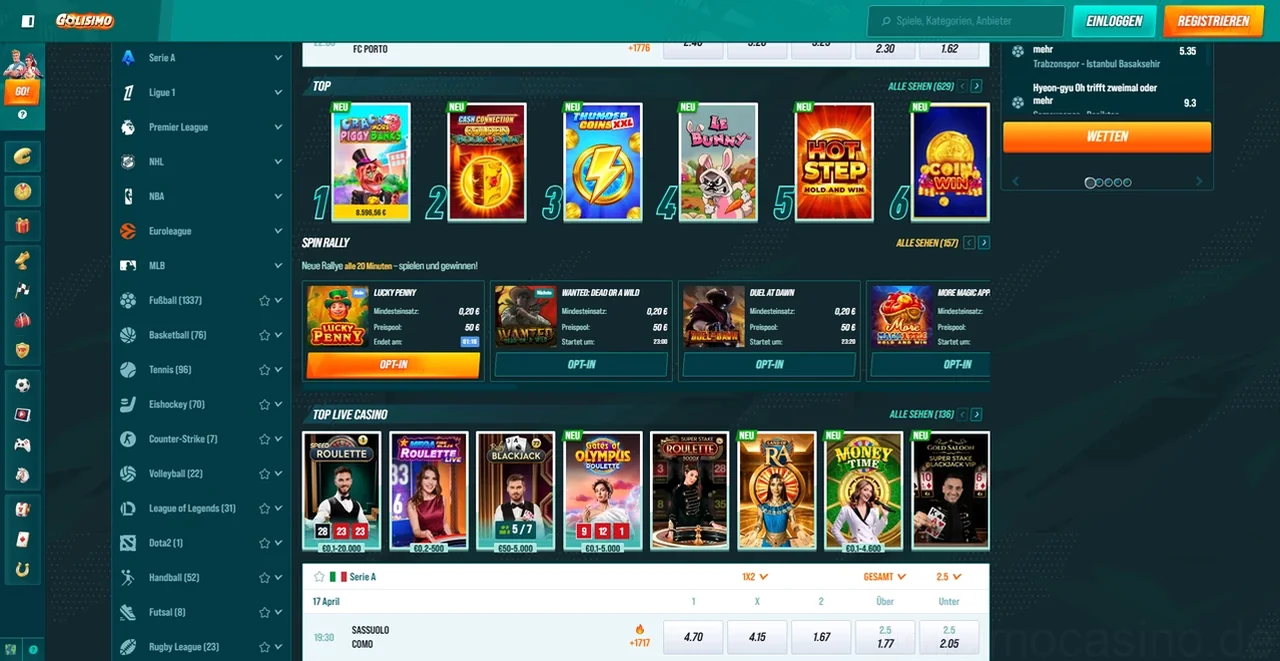Favorite League of Legends with its star
This screenshot has height=661, width=1280.
point(265,508)
